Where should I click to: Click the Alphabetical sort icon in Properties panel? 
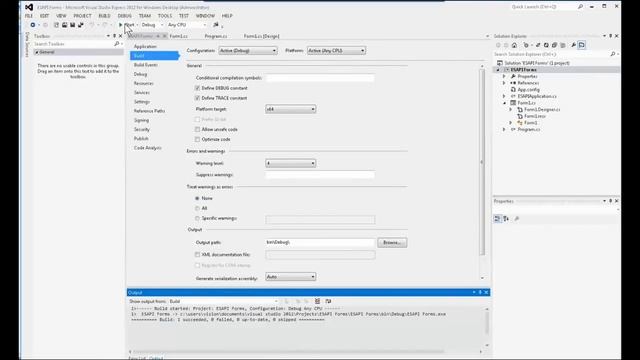[506, 219]
